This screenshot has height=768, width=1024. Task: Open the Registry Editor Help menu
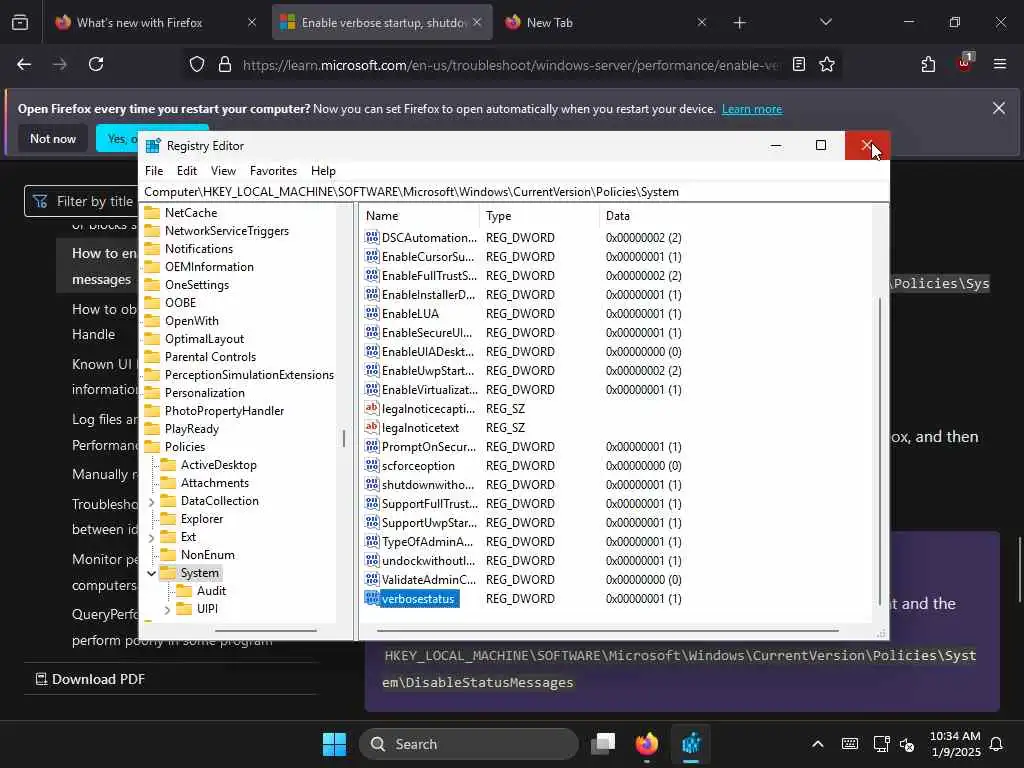(323, 170)
